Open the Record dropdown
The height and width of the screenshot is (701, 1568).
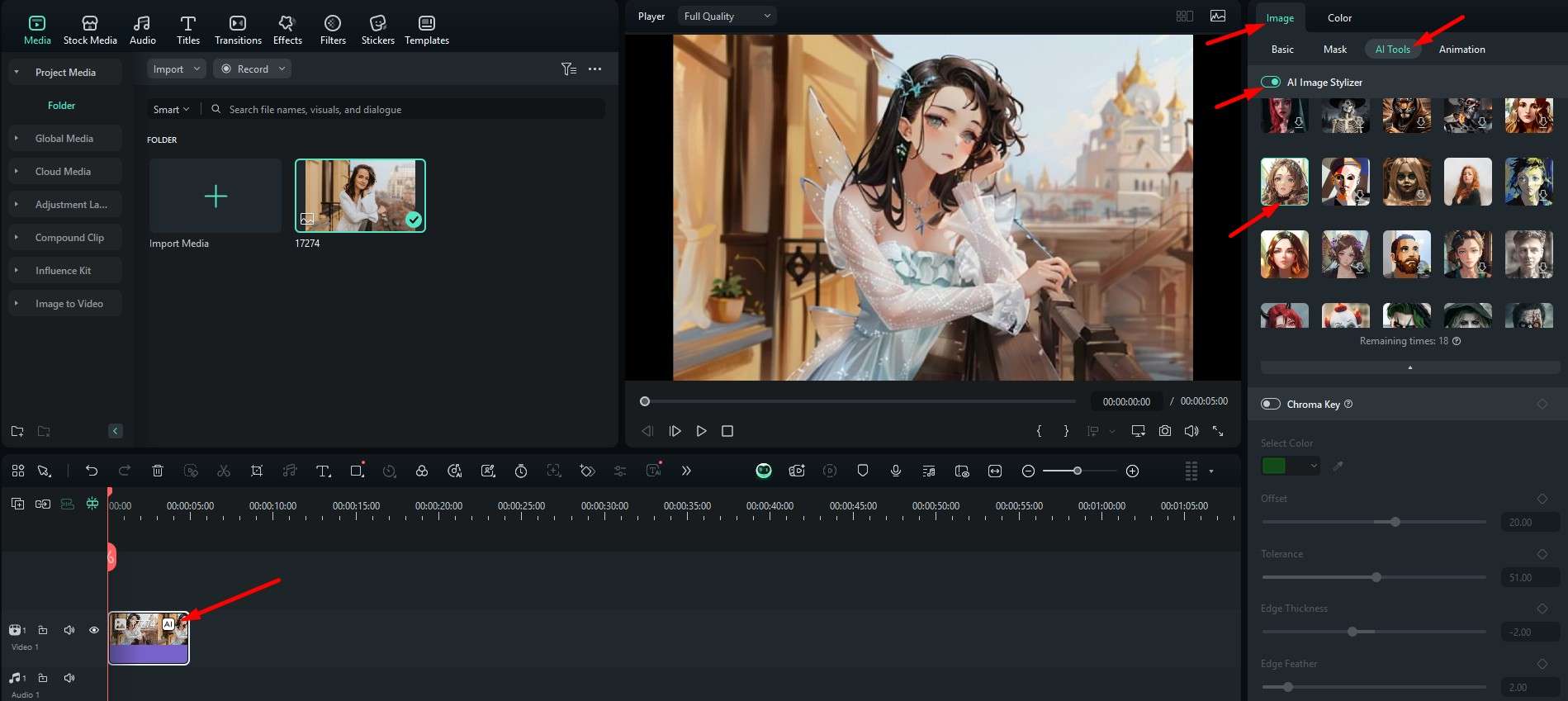pyautogui.click(x=253, y=69)
